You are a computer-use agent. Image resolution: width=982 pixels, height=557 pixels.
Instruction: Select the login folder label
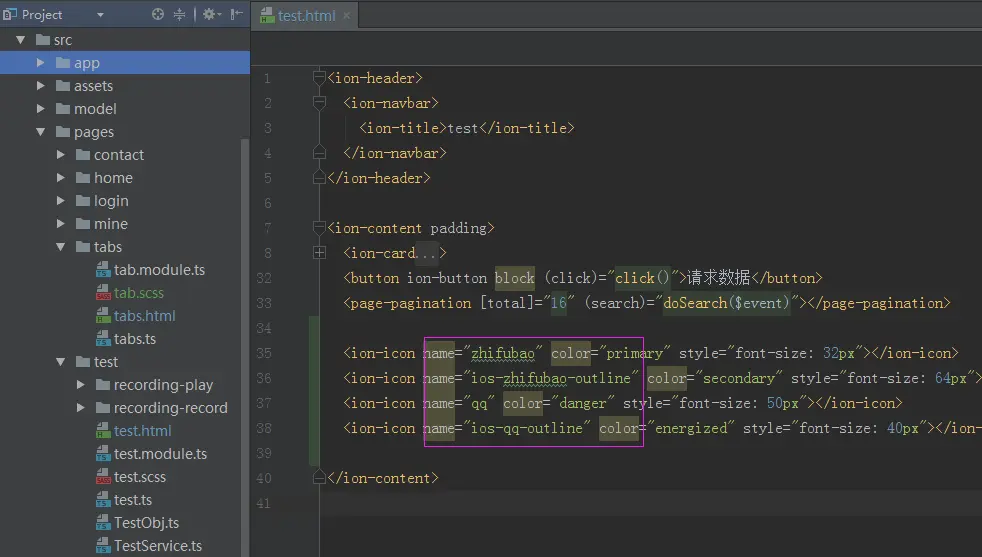pos(111,201)
